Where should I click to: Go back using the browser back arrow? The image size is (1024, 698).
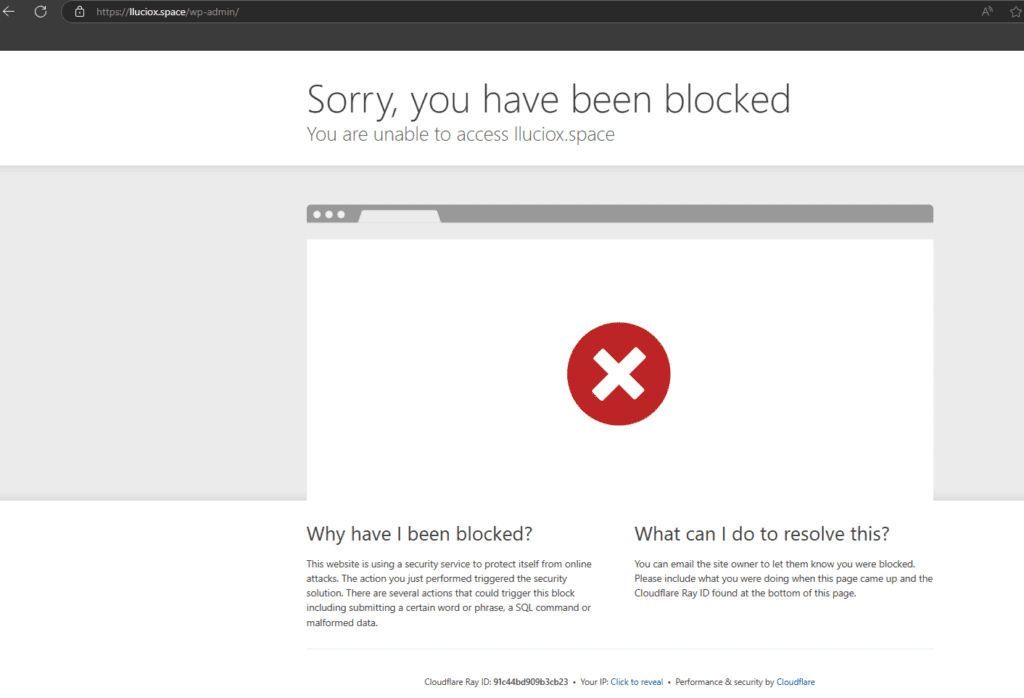(9, 11)
